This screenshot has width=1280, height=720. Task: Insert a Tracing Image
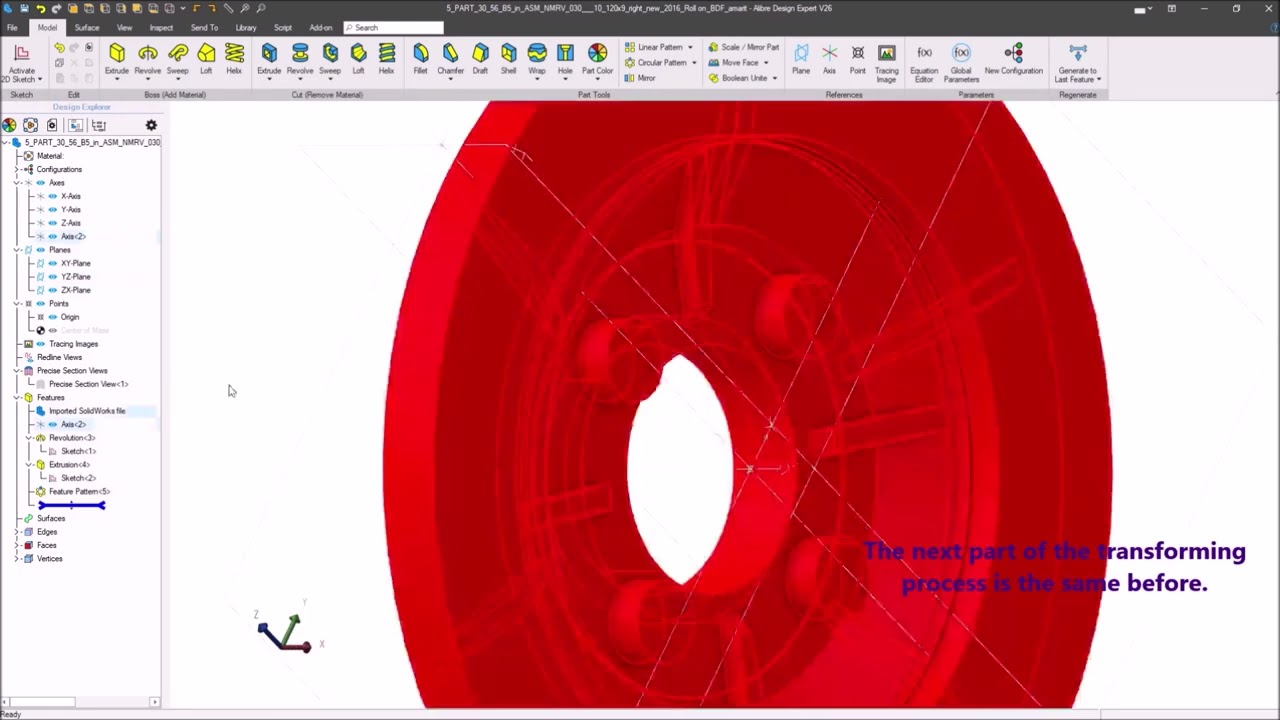point(887,62)
